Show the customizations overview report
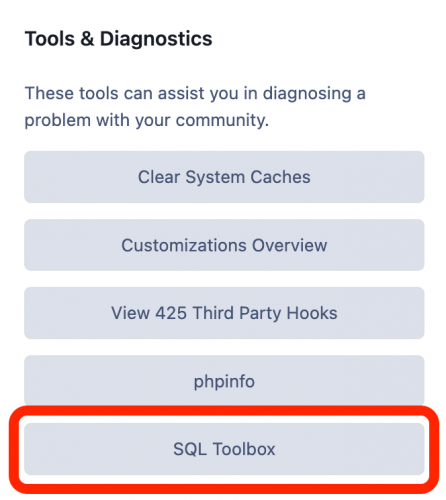Screen dimensions: 446x500 click(x=224, y=245)
